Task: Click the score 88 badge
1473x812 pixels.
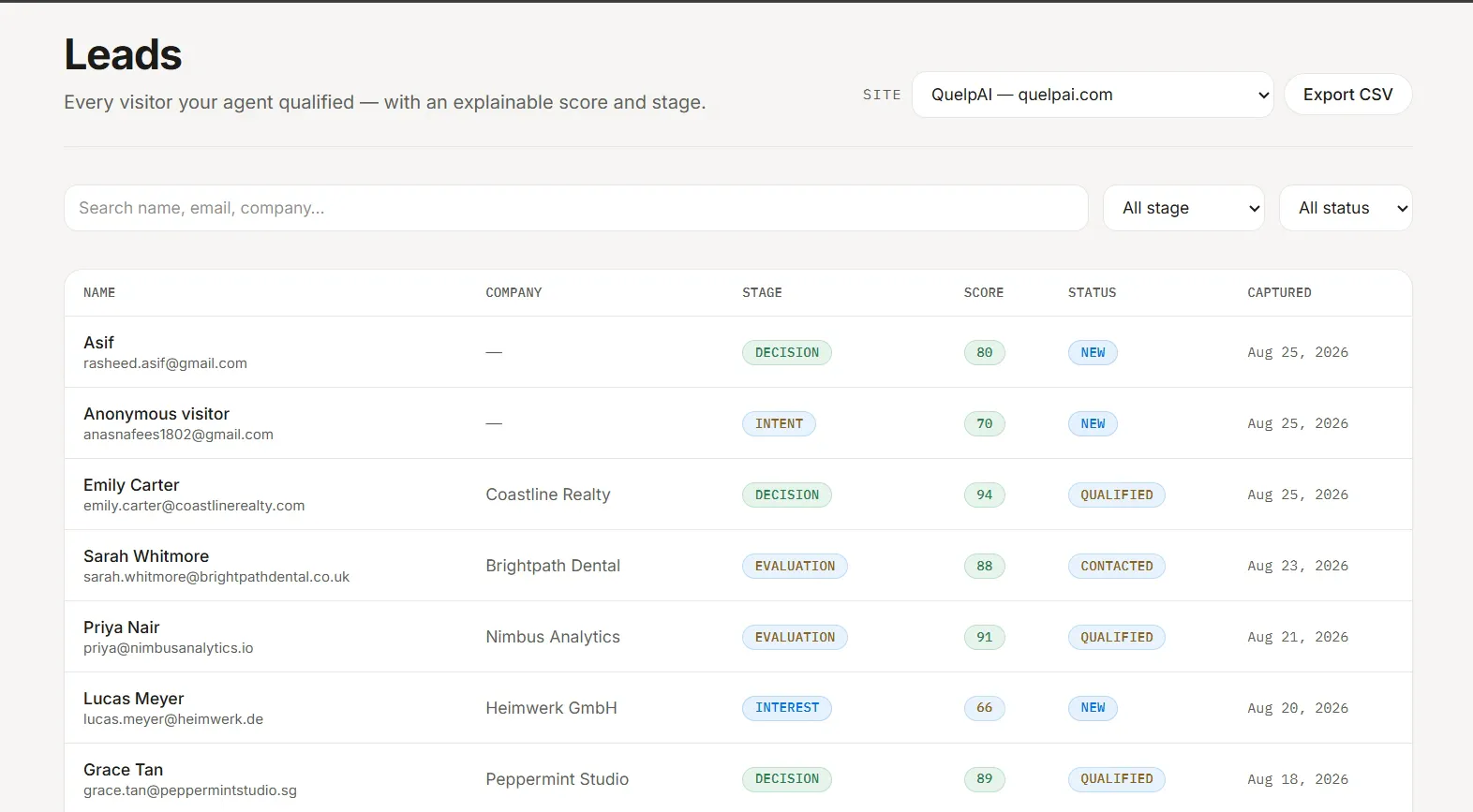Action: coord(985,566)
